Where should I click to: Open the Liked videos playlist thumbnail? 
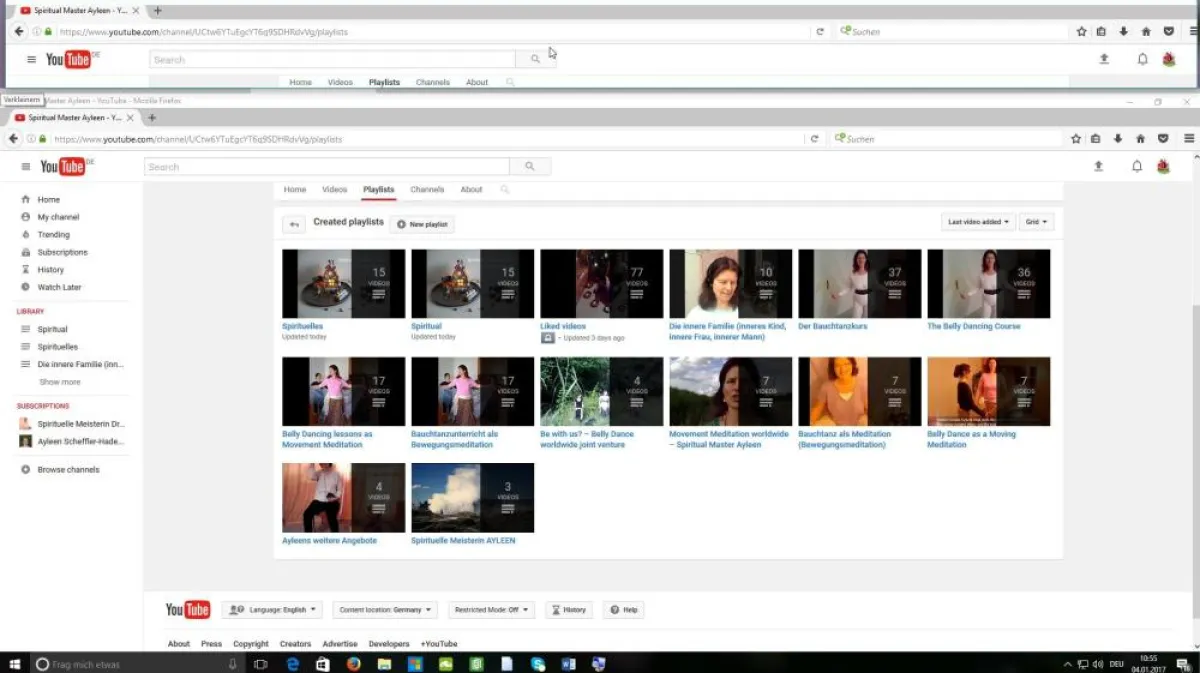coord(601,284)
